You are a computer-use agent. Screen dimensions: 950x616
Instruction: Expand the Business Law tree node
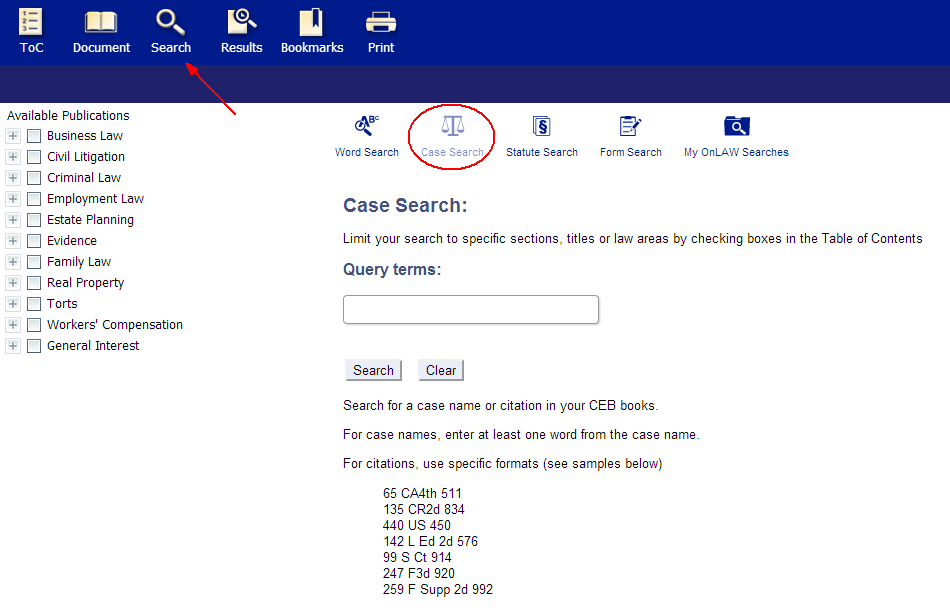pos(13,136)
